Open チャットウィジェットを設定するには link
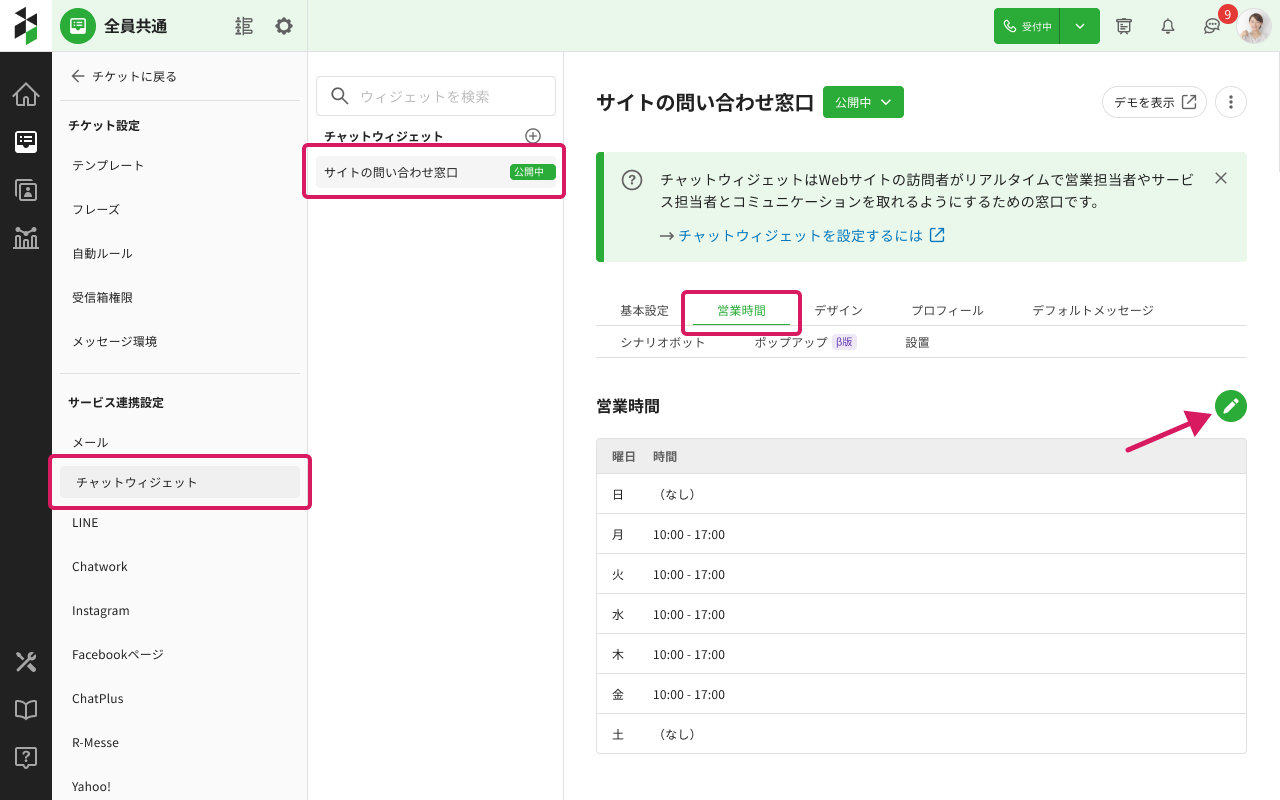 pos(802,236)
